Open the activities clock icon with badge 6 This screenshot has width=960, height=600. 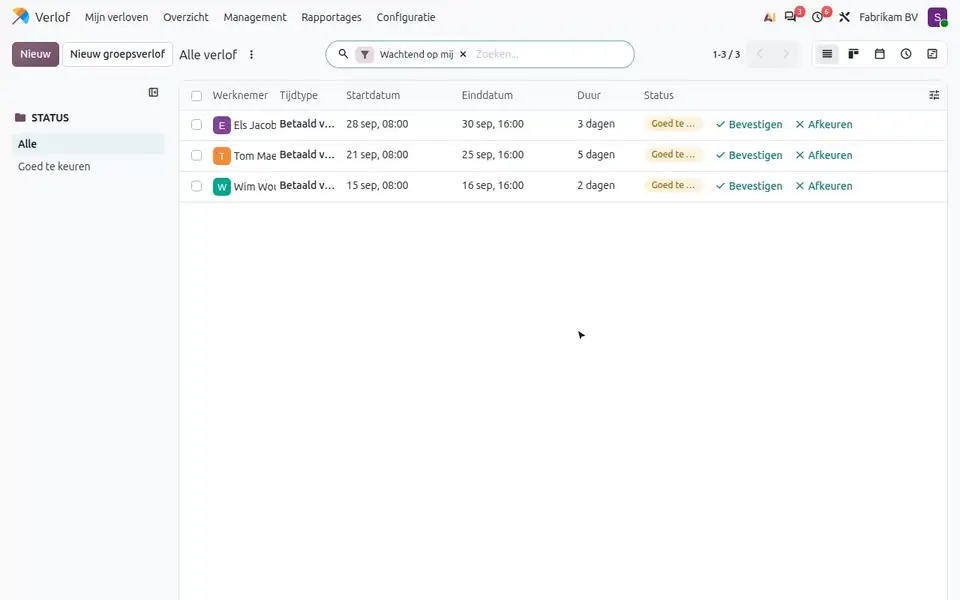[817, 17]
